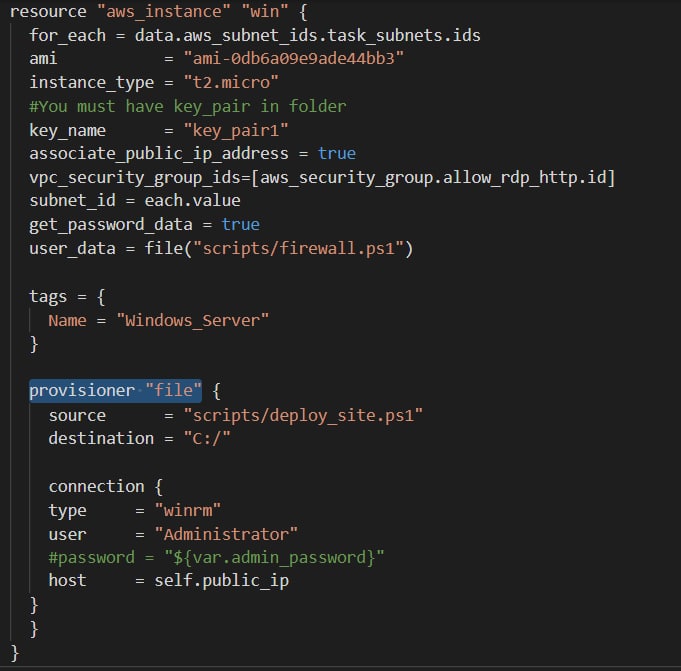Screen dimensions: 681x671
Task: Click the true value of associate_public_ip_address
Action: pos(337,154)
